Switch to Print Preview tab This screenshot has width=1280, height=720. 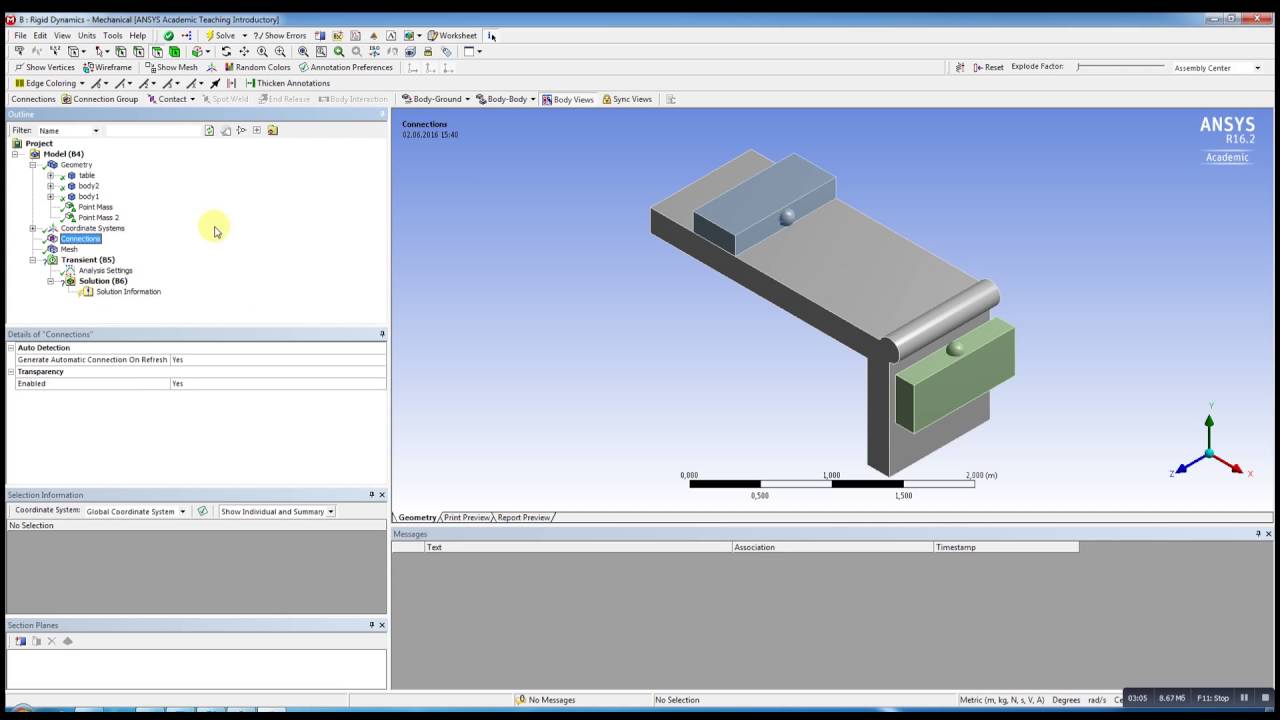(467, 518)
